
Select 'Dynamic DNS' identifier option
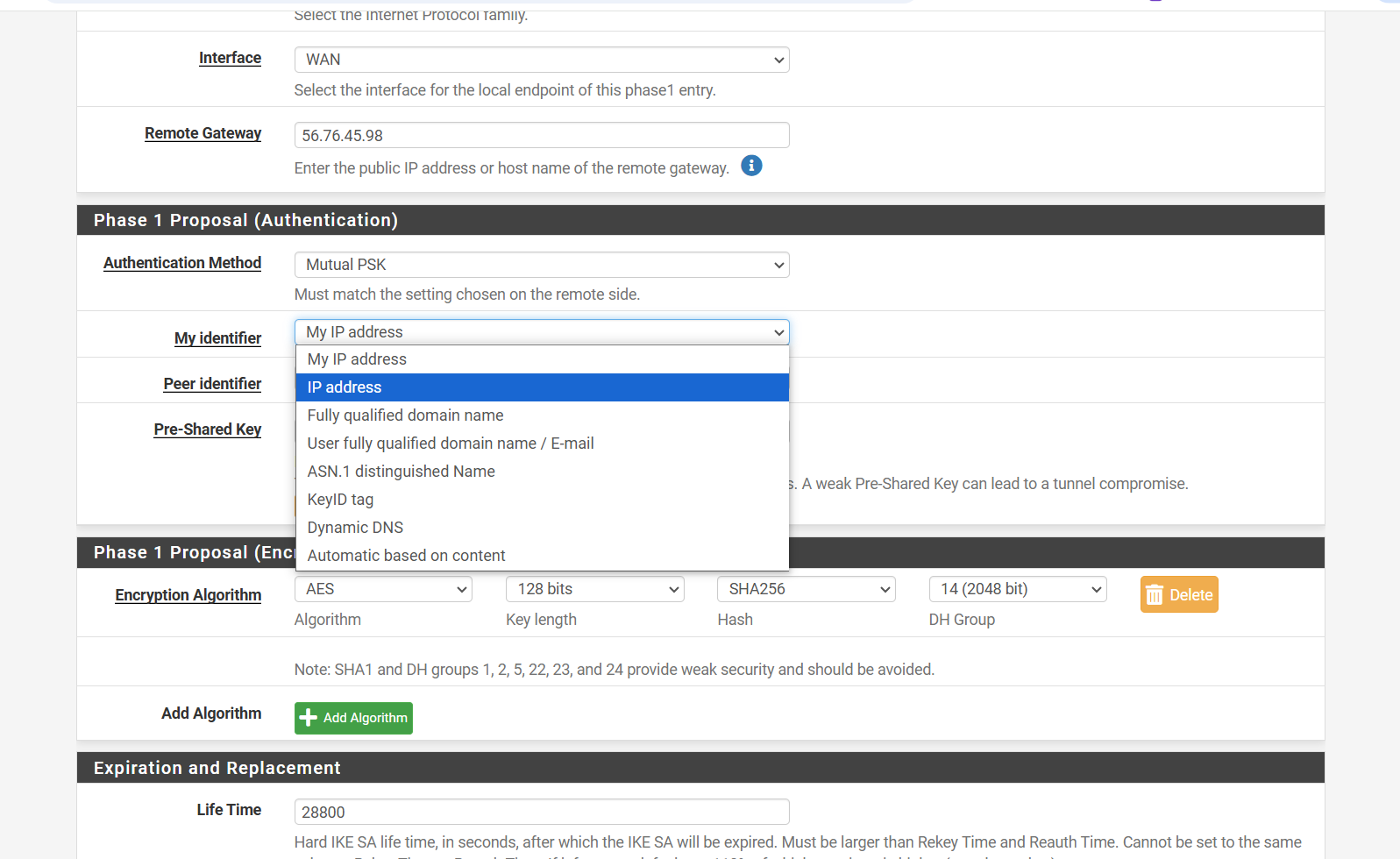click(541, 528)
